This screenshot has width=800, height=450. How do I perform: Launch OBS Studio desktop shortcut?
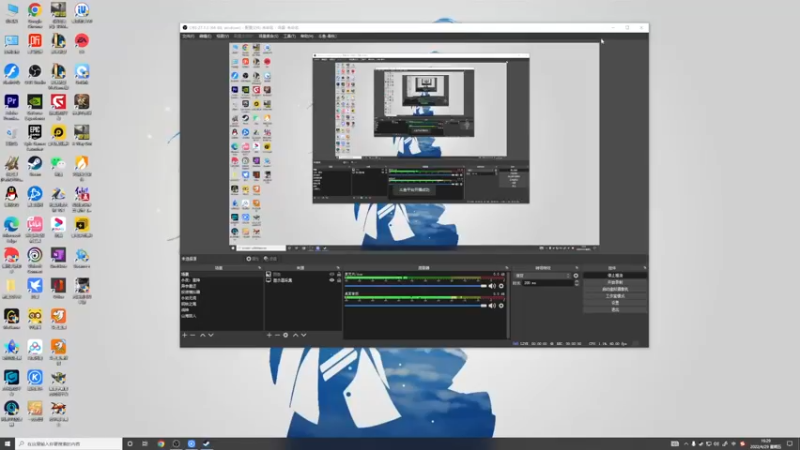[35, 74]
